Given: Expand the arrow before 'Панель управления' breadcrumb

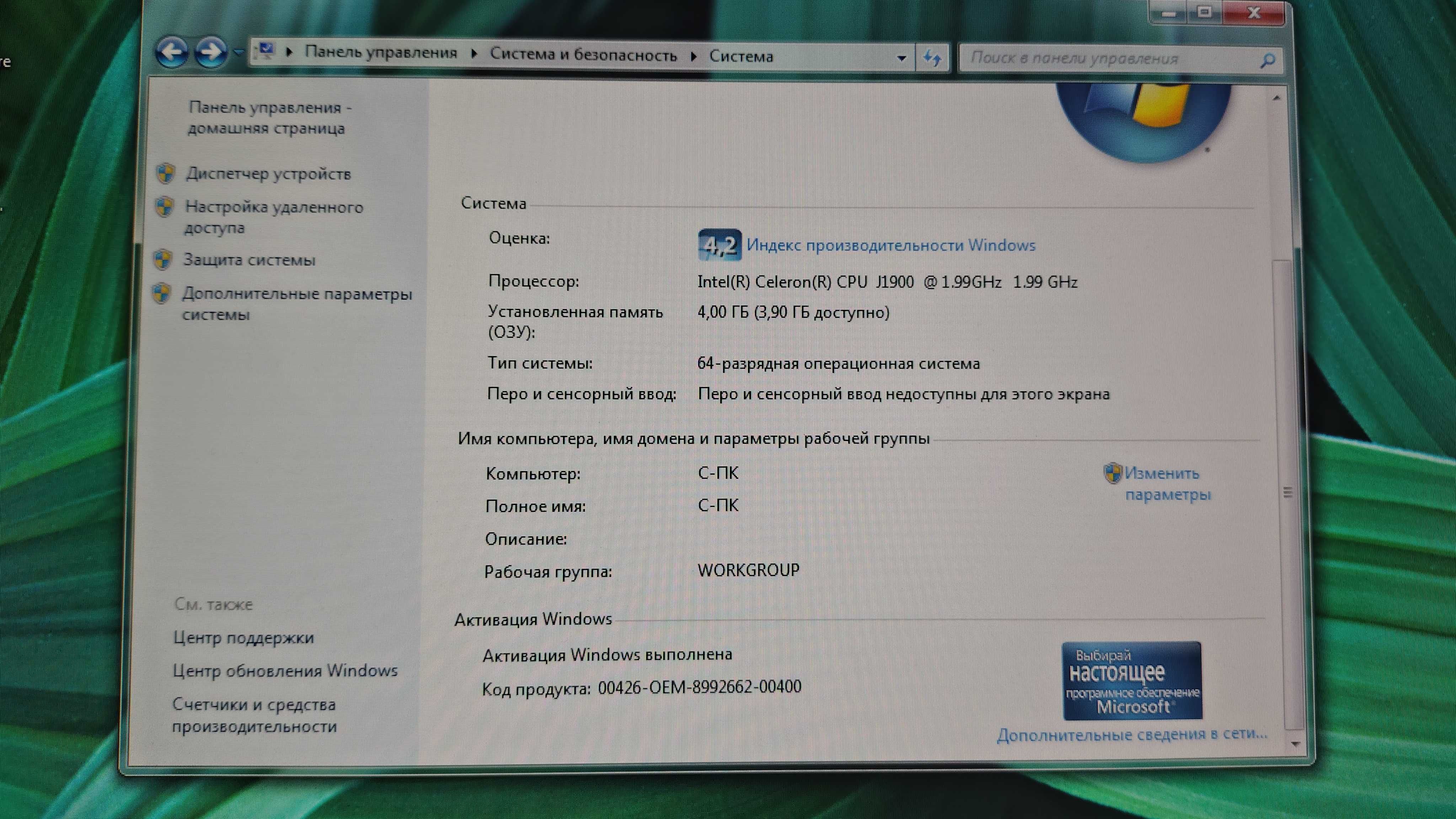Looking at the screenshot, I should tap(289, 52).
